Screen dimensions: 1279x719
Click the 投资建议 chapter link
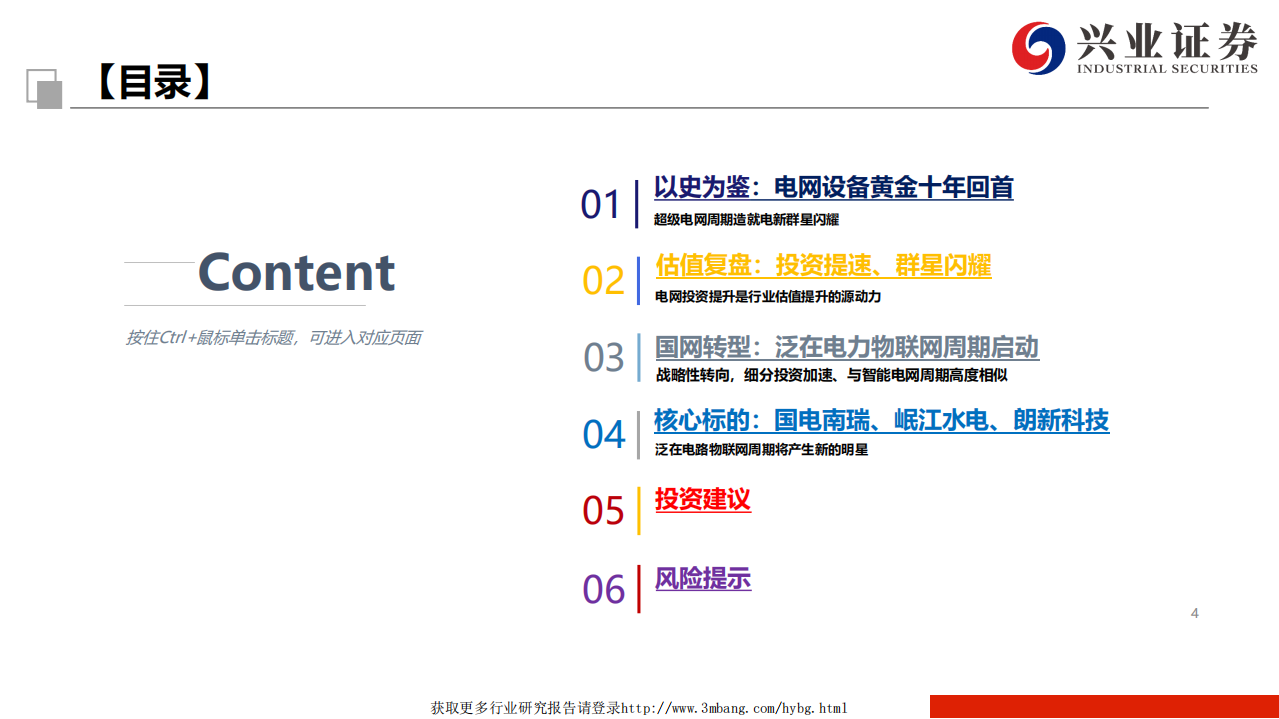(x=702, y=500)
